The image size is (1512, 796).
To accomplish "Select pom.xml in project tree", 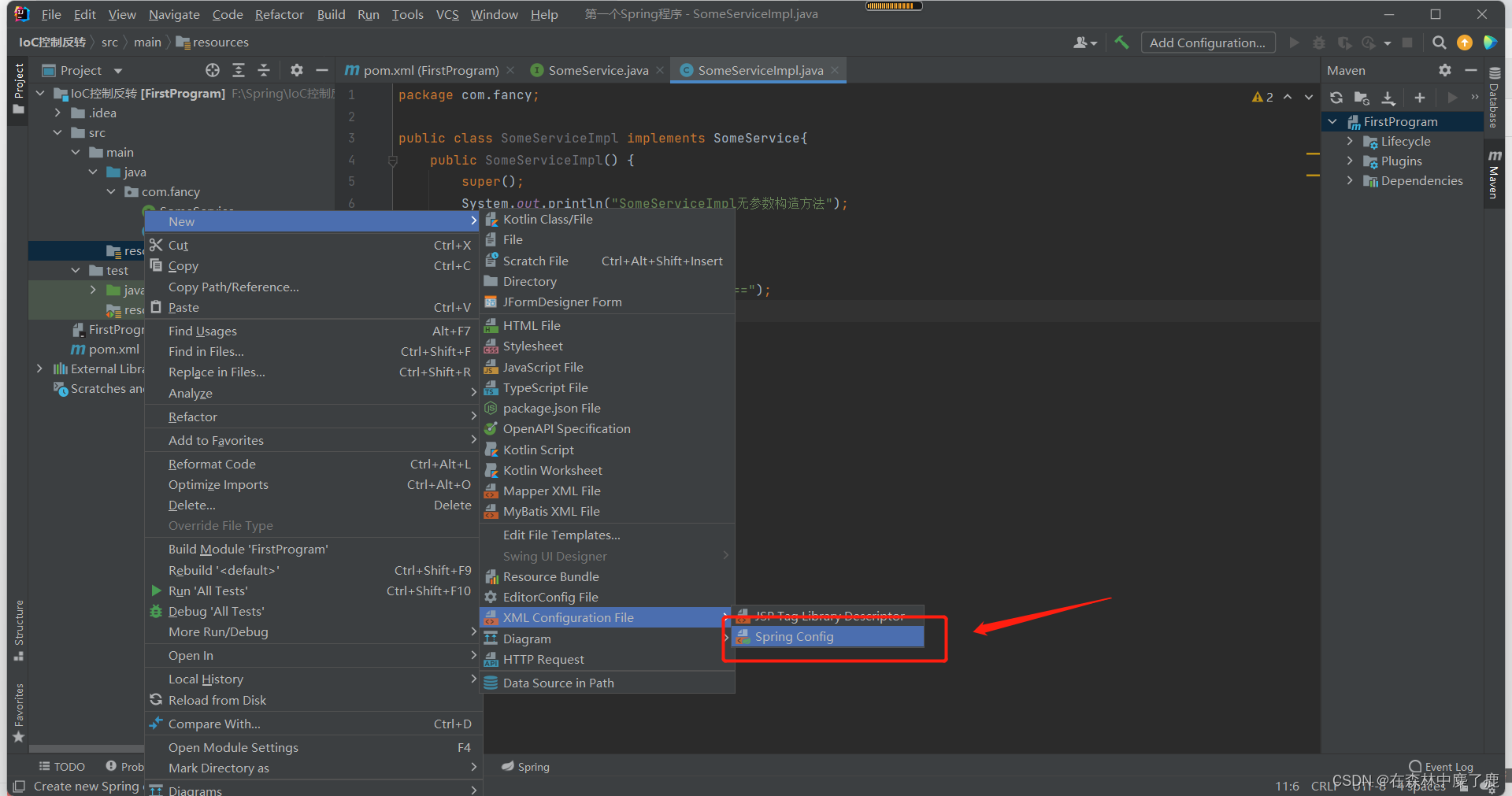I will coord(106,349).
